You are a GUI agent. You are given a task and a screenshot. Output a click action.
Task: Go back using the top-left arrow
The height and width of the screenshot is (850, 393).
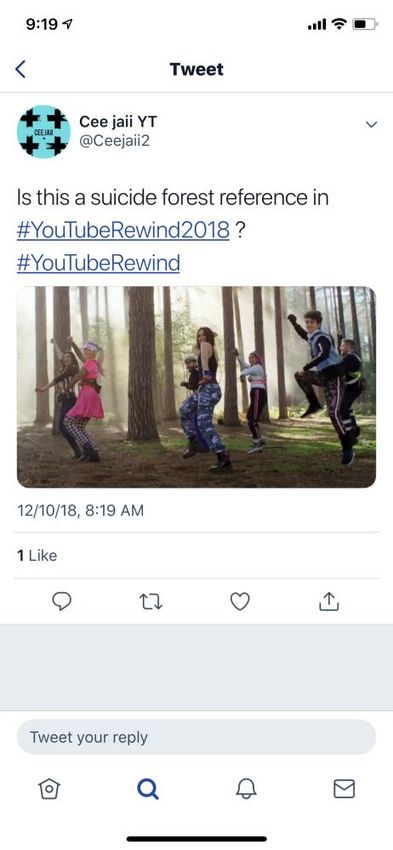point(21,69)
